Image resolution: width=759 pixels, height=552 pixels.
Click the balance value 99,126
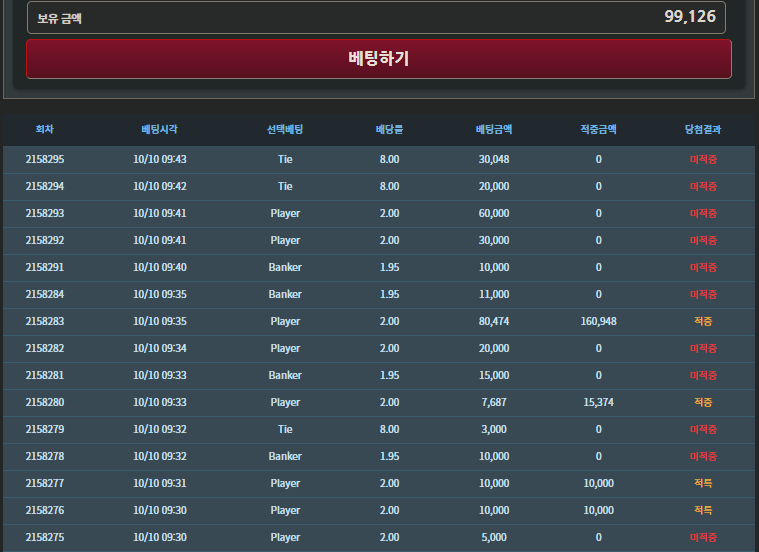coord(690,16)
